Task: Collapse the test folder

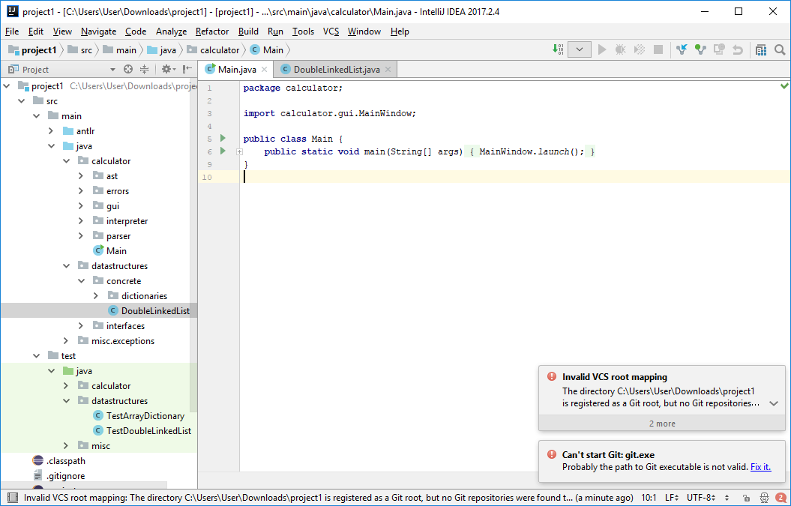Action: (x=36, y=356)
